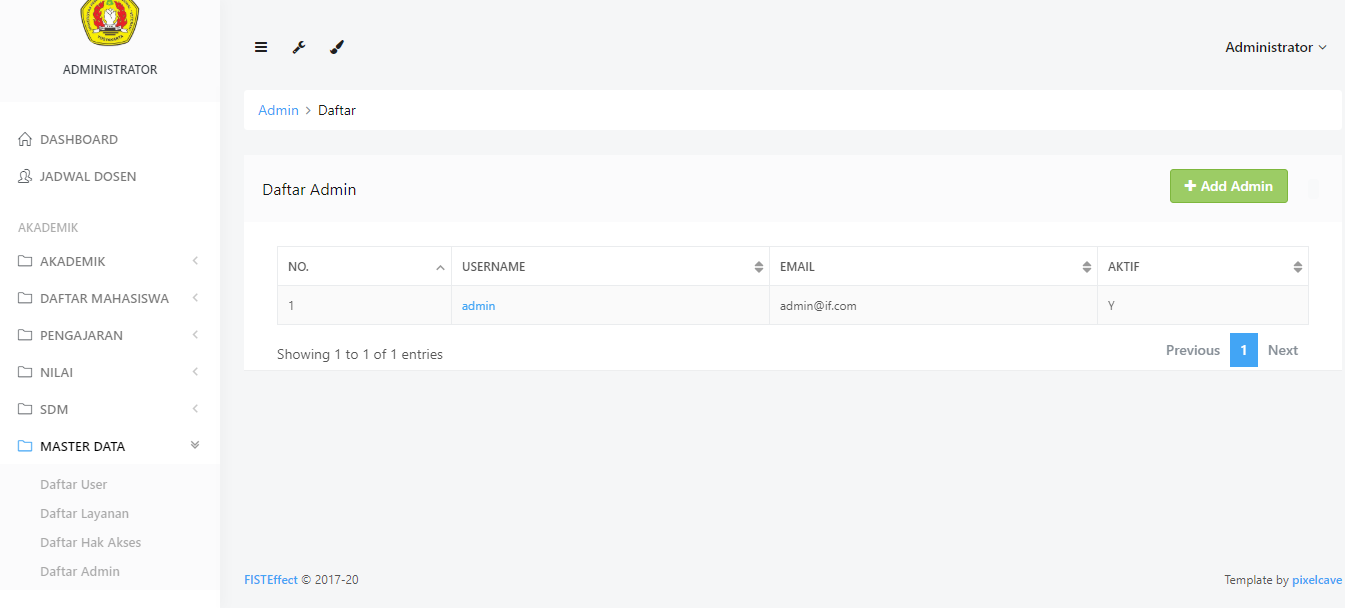Click the Master Data folder icon
Screen dimensions: 1345x608
click(26, 447)
